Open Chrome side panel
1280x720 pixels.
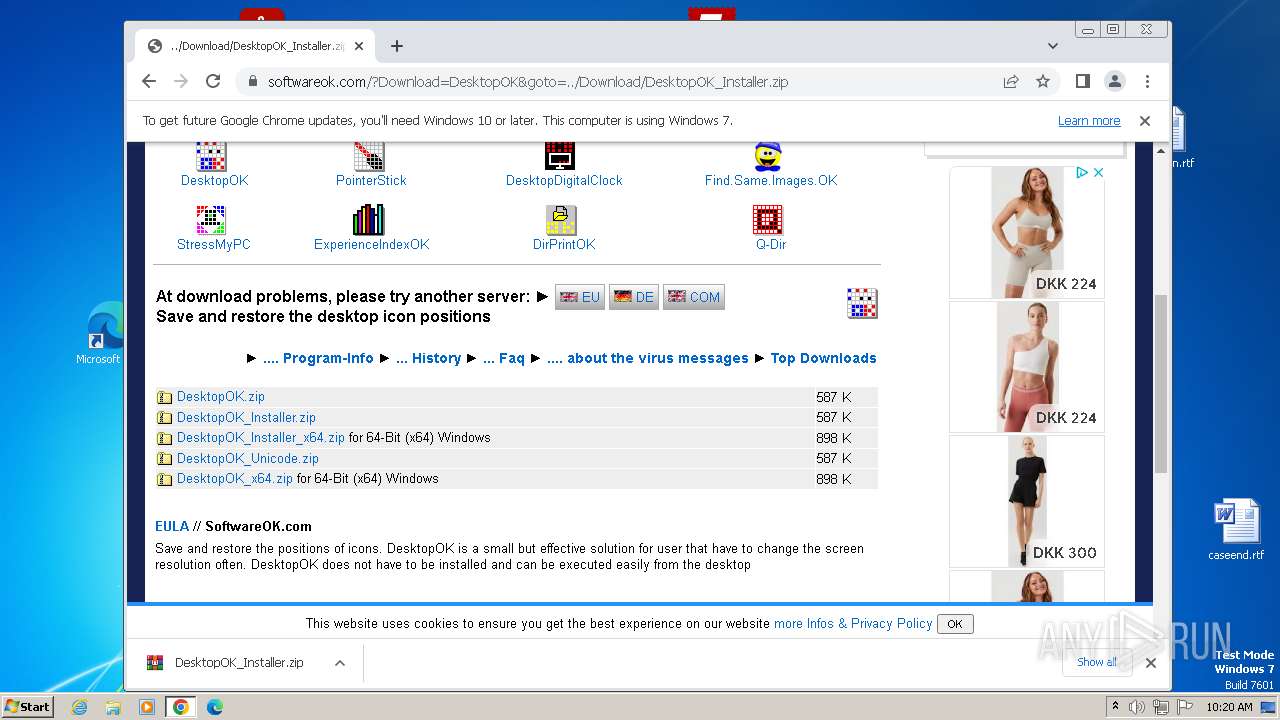(x=1082, y=81)
